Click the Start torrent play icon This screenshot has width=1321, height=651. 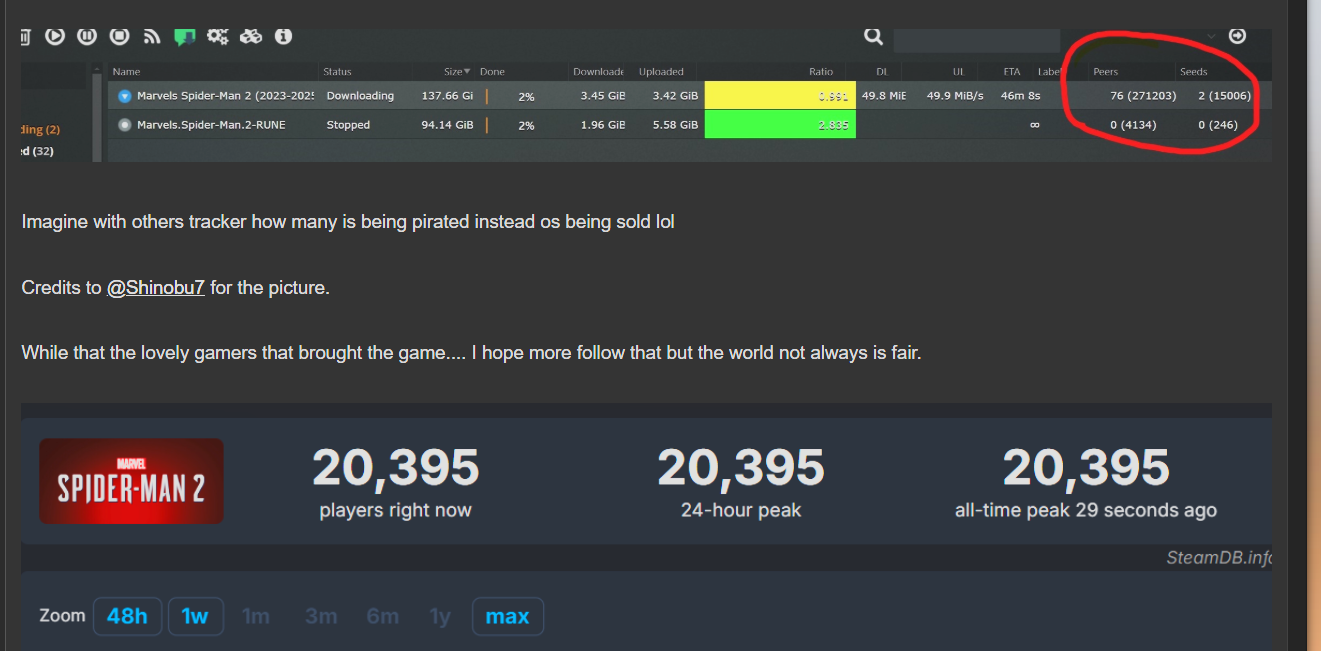coord(55,36)
